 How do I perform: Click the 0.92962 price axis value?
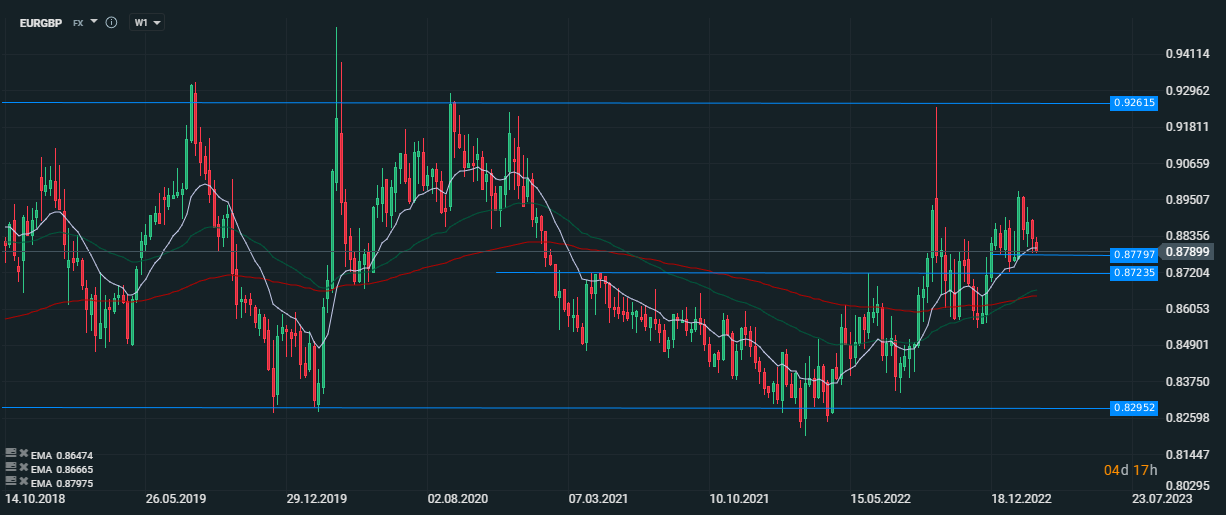tap(1188, 90)
